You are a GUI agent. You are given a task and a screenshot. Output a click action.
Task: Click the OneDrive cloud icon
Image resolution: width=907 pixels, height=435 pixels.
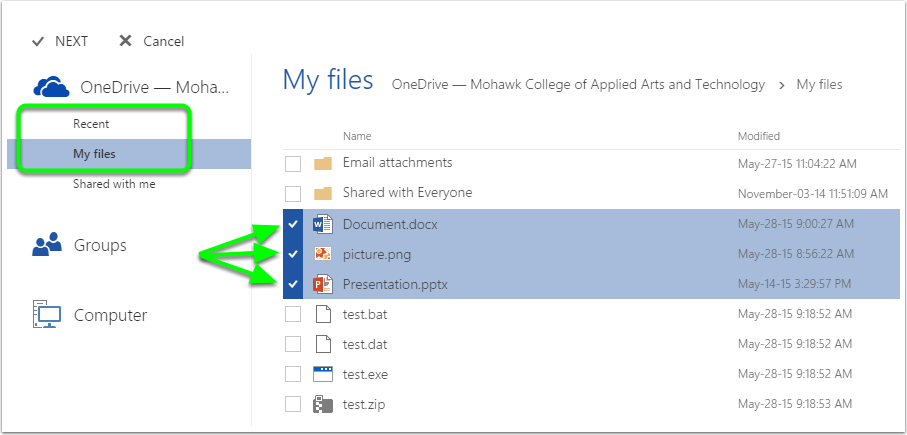pos(50,87)
